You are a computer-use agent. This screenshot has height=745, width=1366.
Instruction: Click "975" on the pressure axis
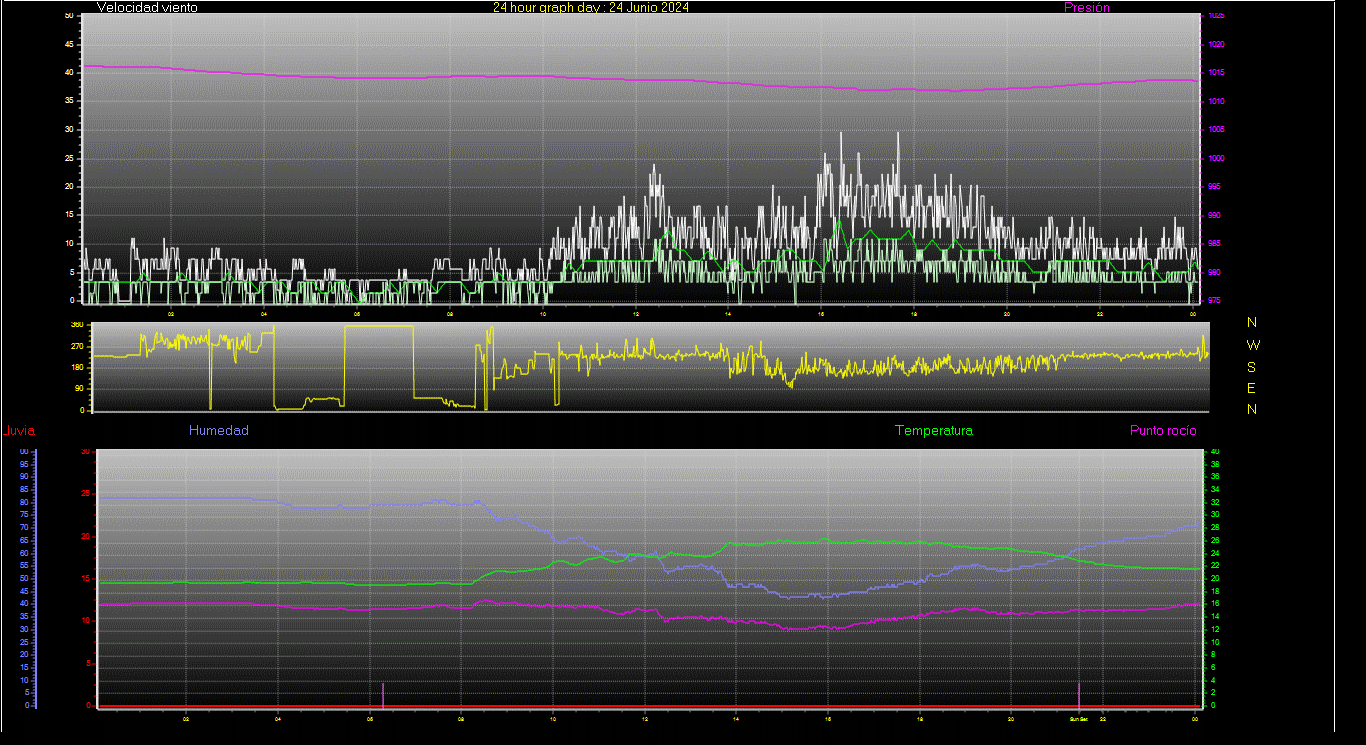click(x=1214, y=300)
